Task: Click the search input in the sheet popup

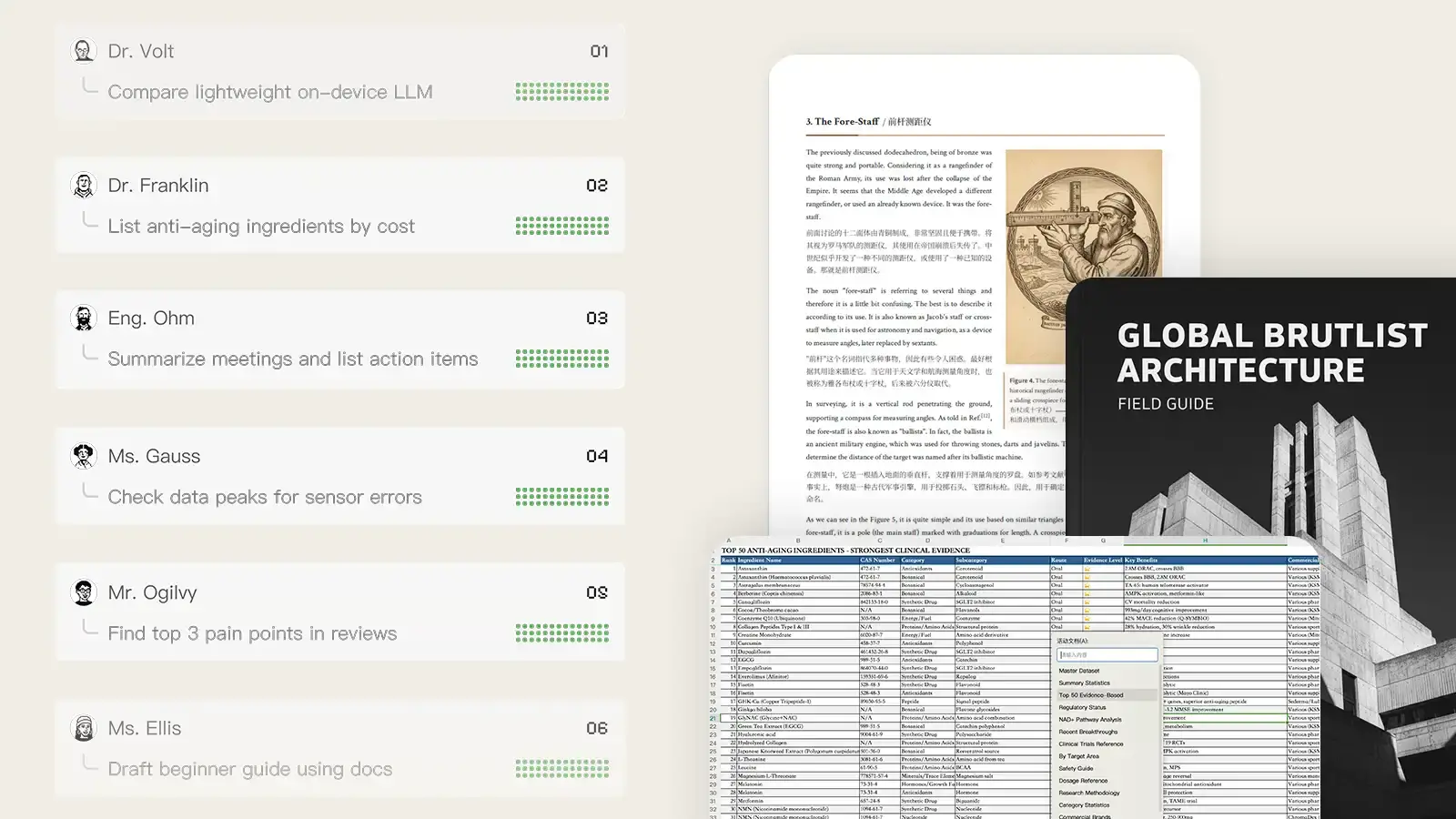Action: (1107, 654)
